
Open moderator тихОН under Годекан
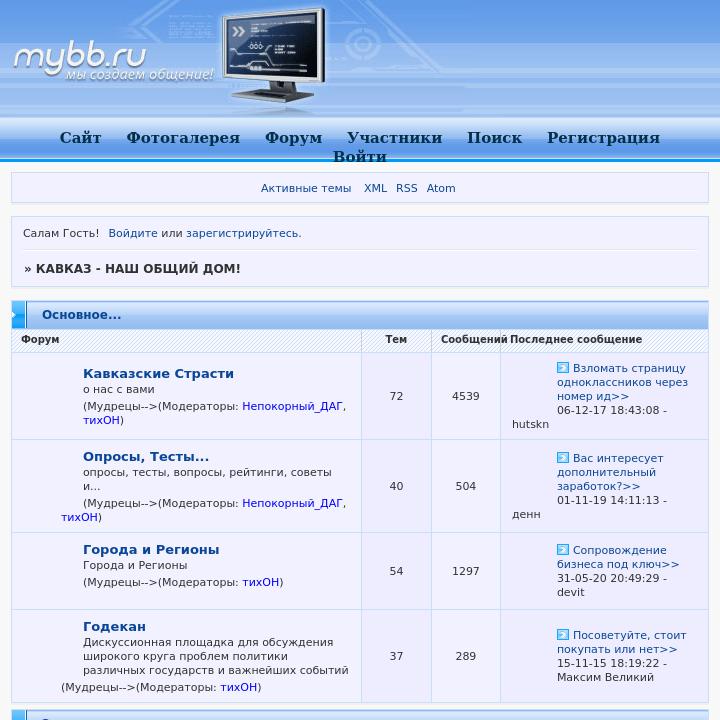coord(239,687)
